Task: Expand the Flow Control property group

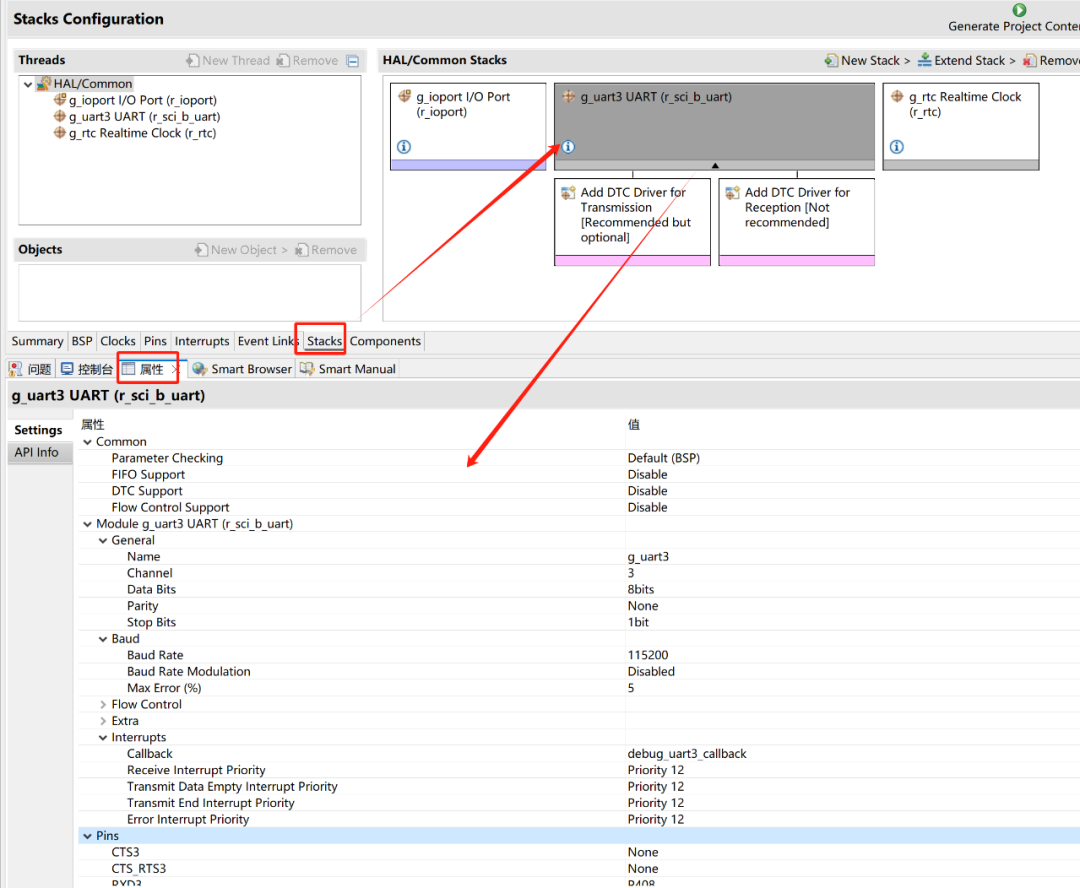Action: click(x=103, y=705)
